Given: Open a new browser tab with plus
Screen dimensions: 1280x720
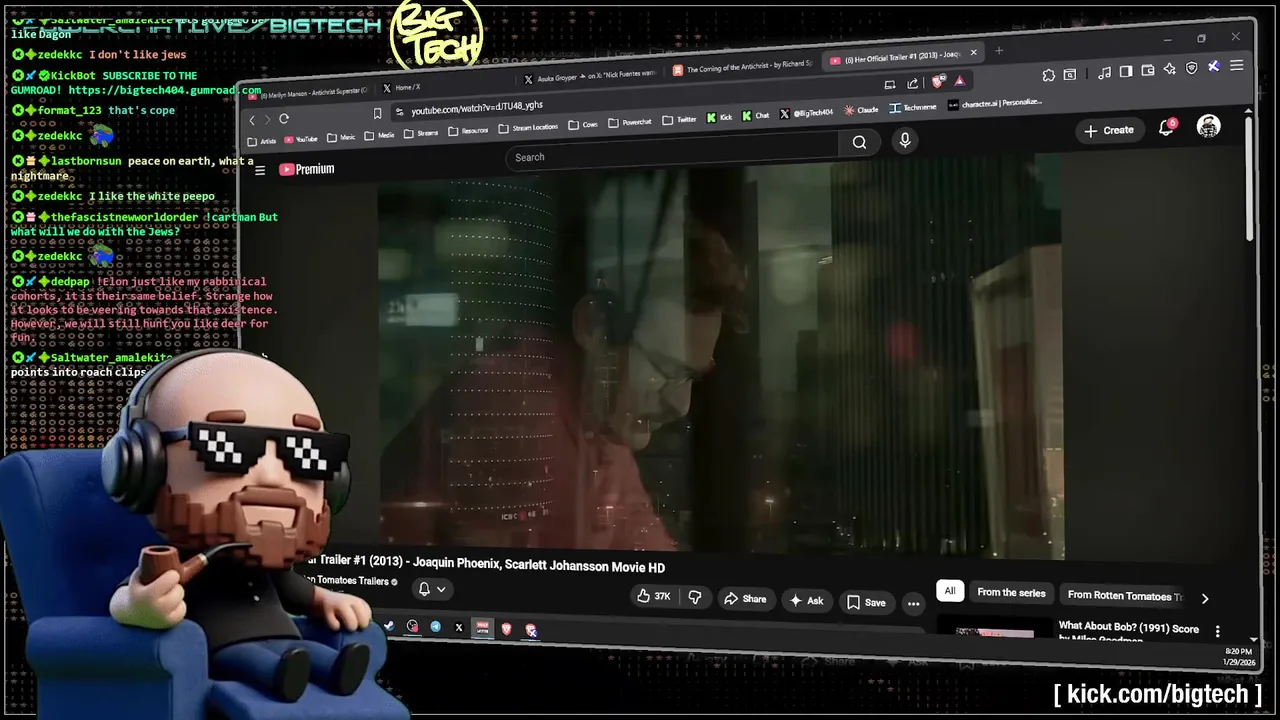Looking at the screenshot, I should (x=998, y=51).
